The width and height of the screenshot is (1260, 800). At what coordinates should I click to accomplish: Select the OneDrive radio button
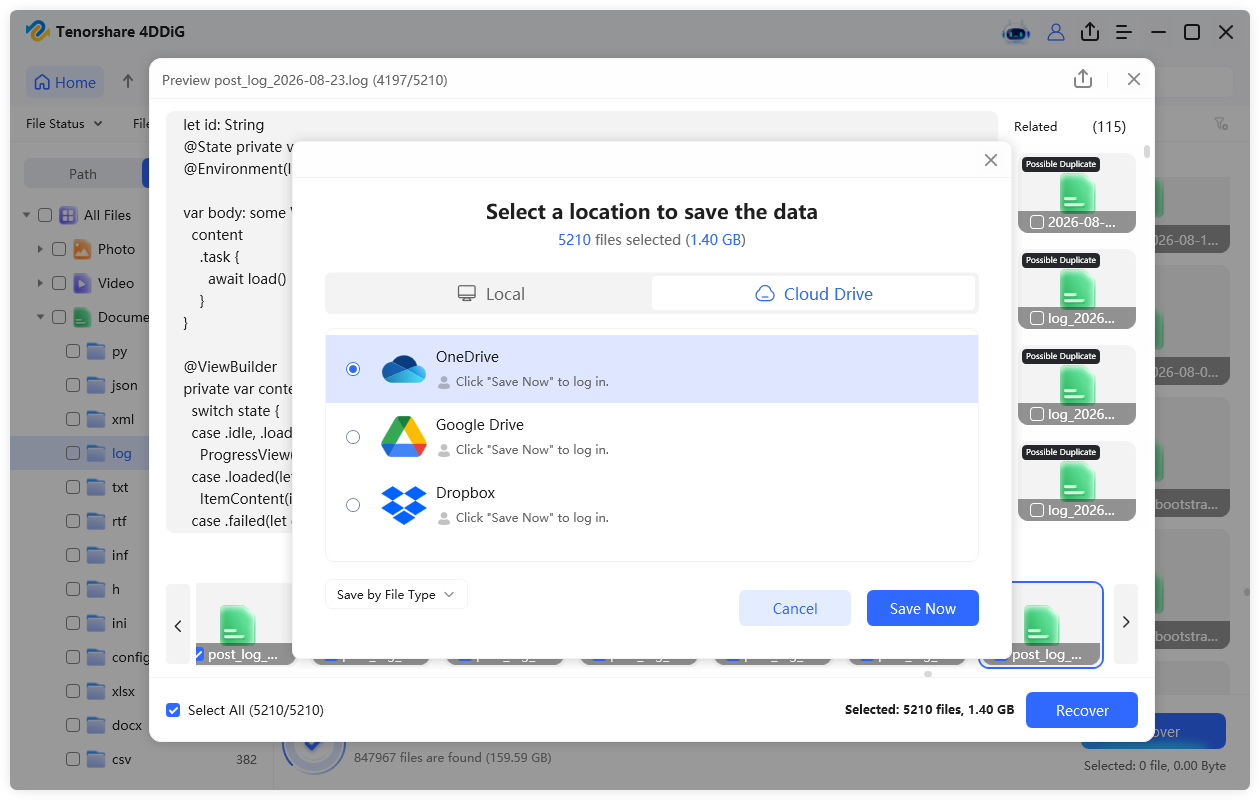tap(353, 369)
